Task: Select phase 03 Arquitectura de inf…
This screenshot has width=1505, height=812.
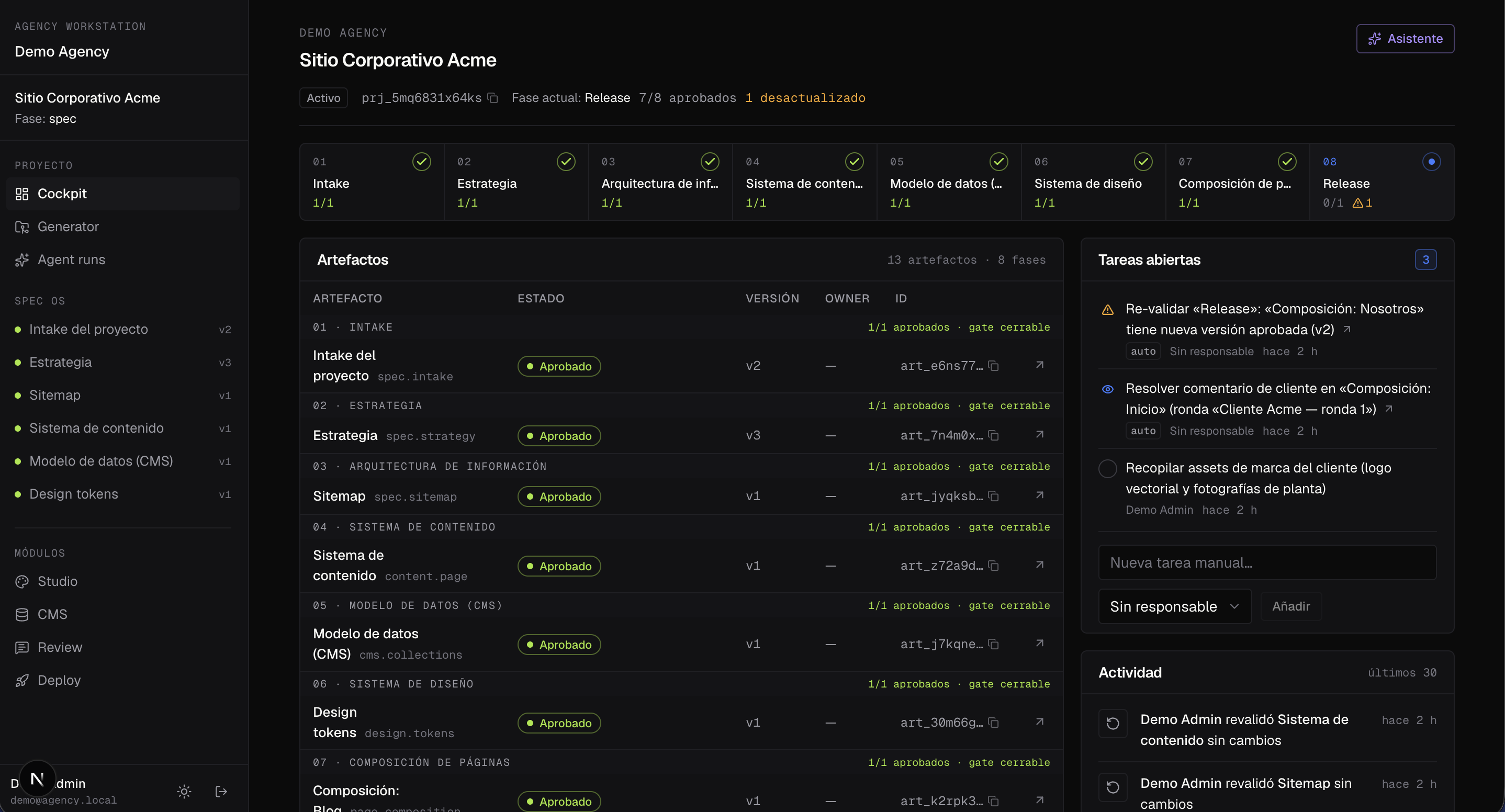Action: tap(660, 182)
